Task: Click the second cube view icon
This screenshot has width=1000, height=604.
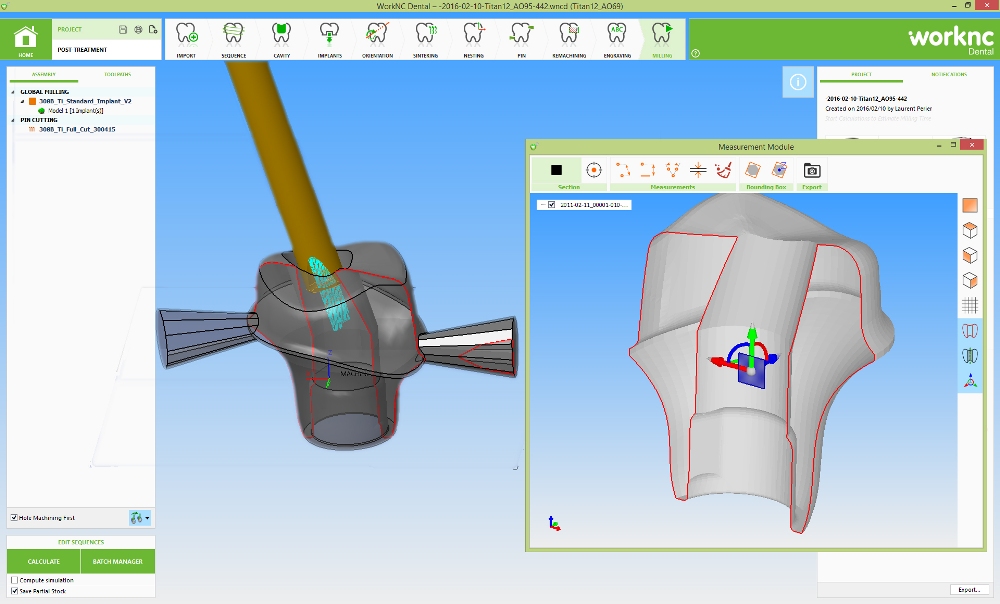Action: [x=970, y=255]
